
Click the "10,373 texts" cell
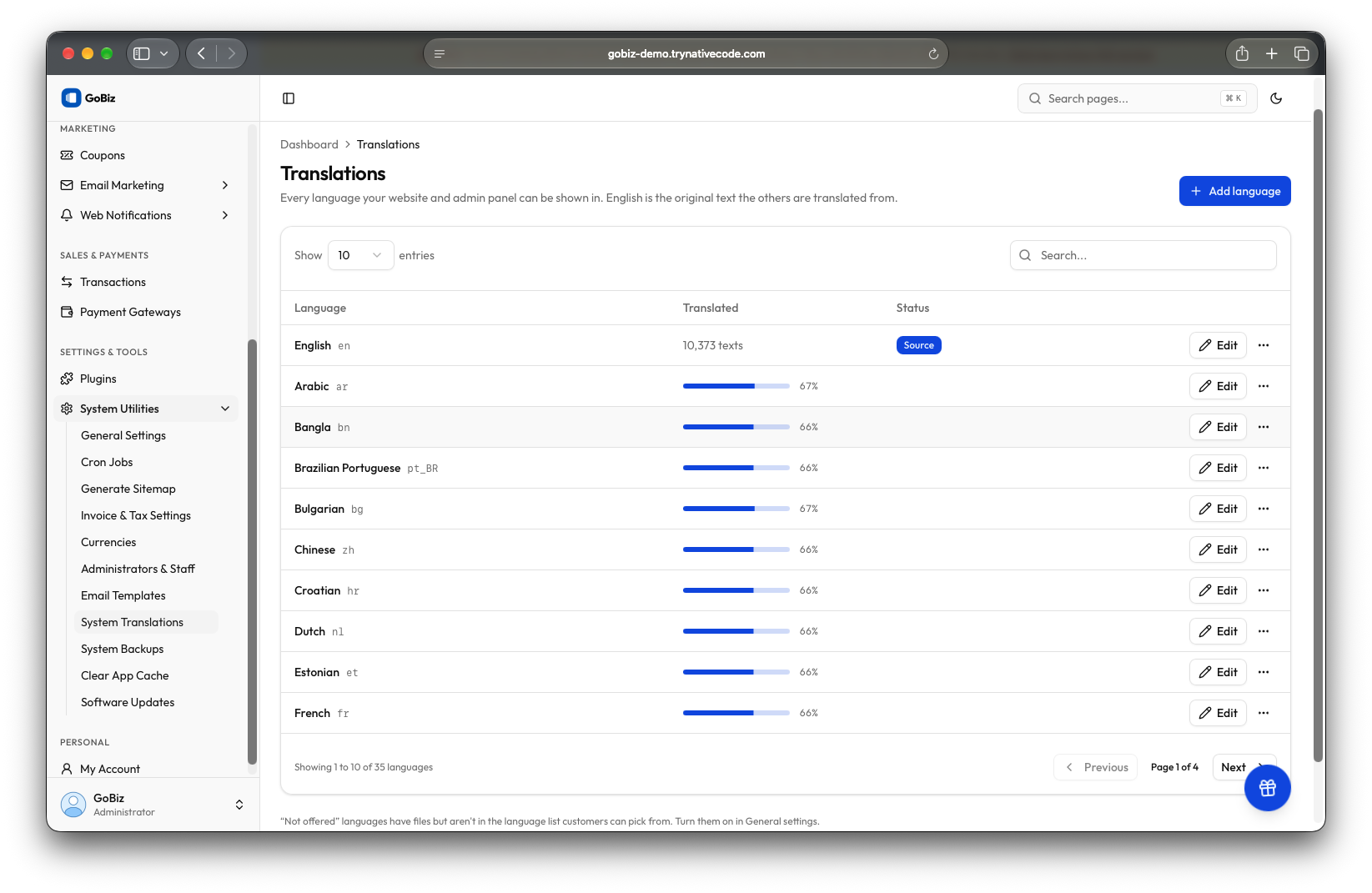point(712,345)
